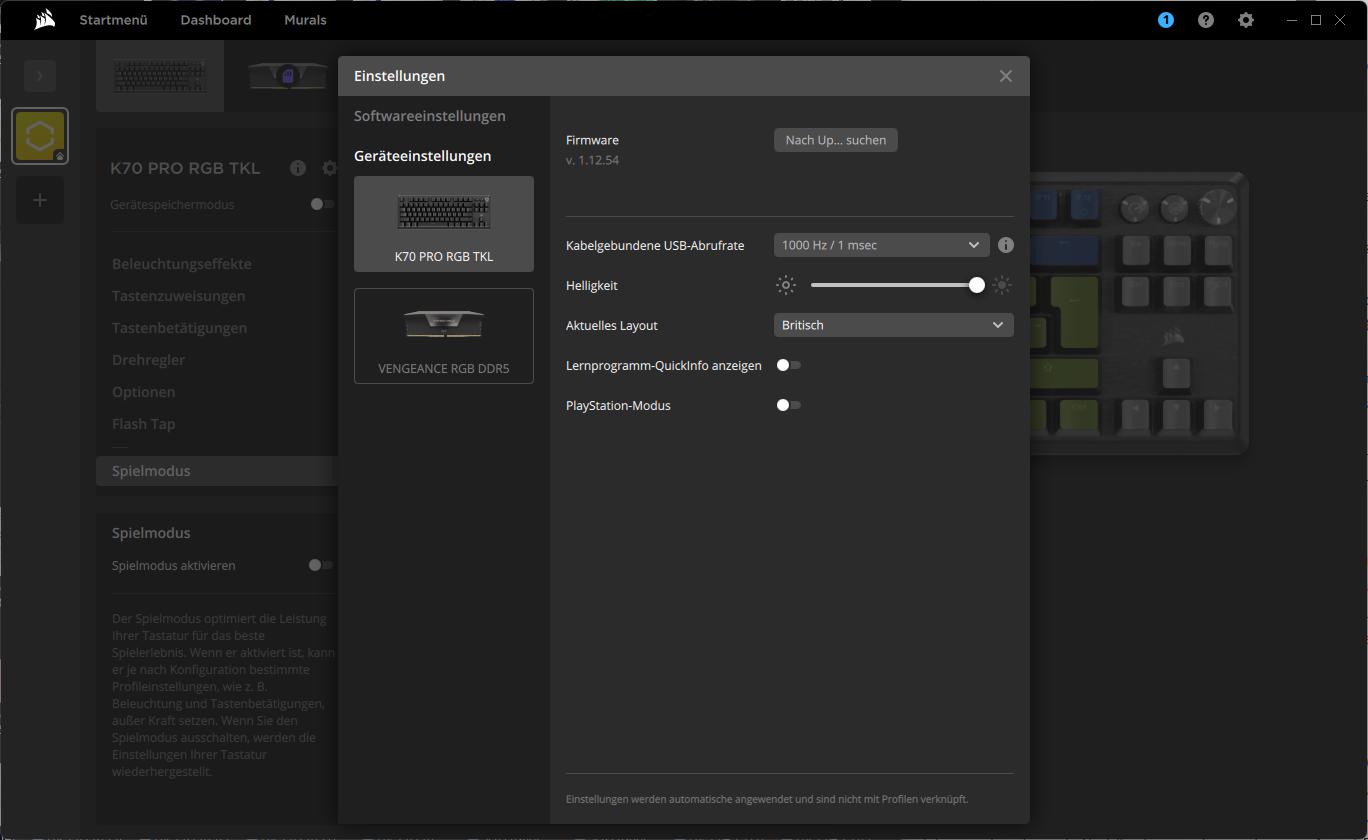Open the global settings gear icon

(1245, 20)
